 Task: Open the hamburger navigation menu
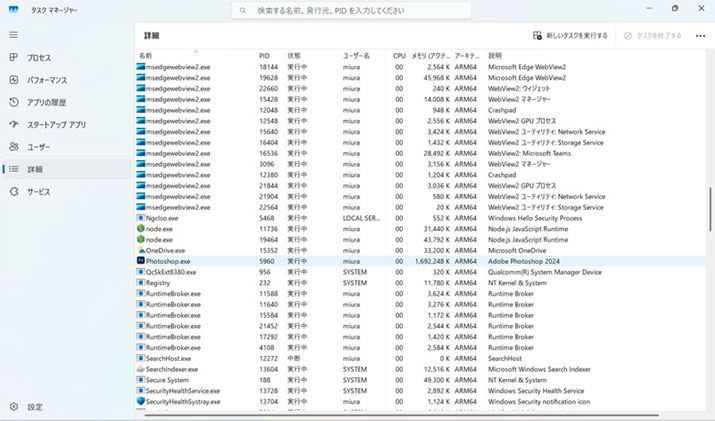point(13,35)
